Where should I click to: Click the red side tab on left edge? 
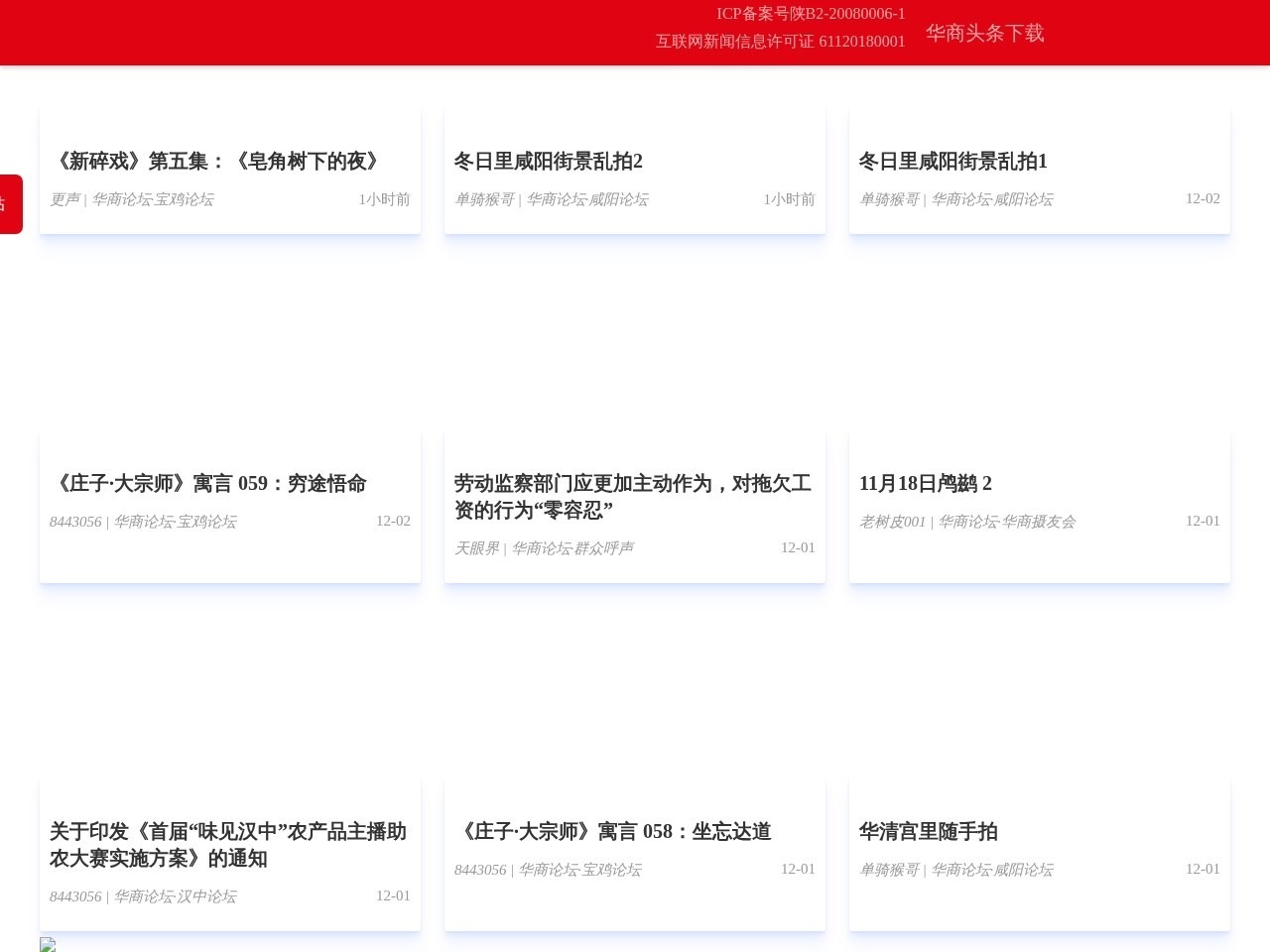pyautogui.click(x=10, y=204)
